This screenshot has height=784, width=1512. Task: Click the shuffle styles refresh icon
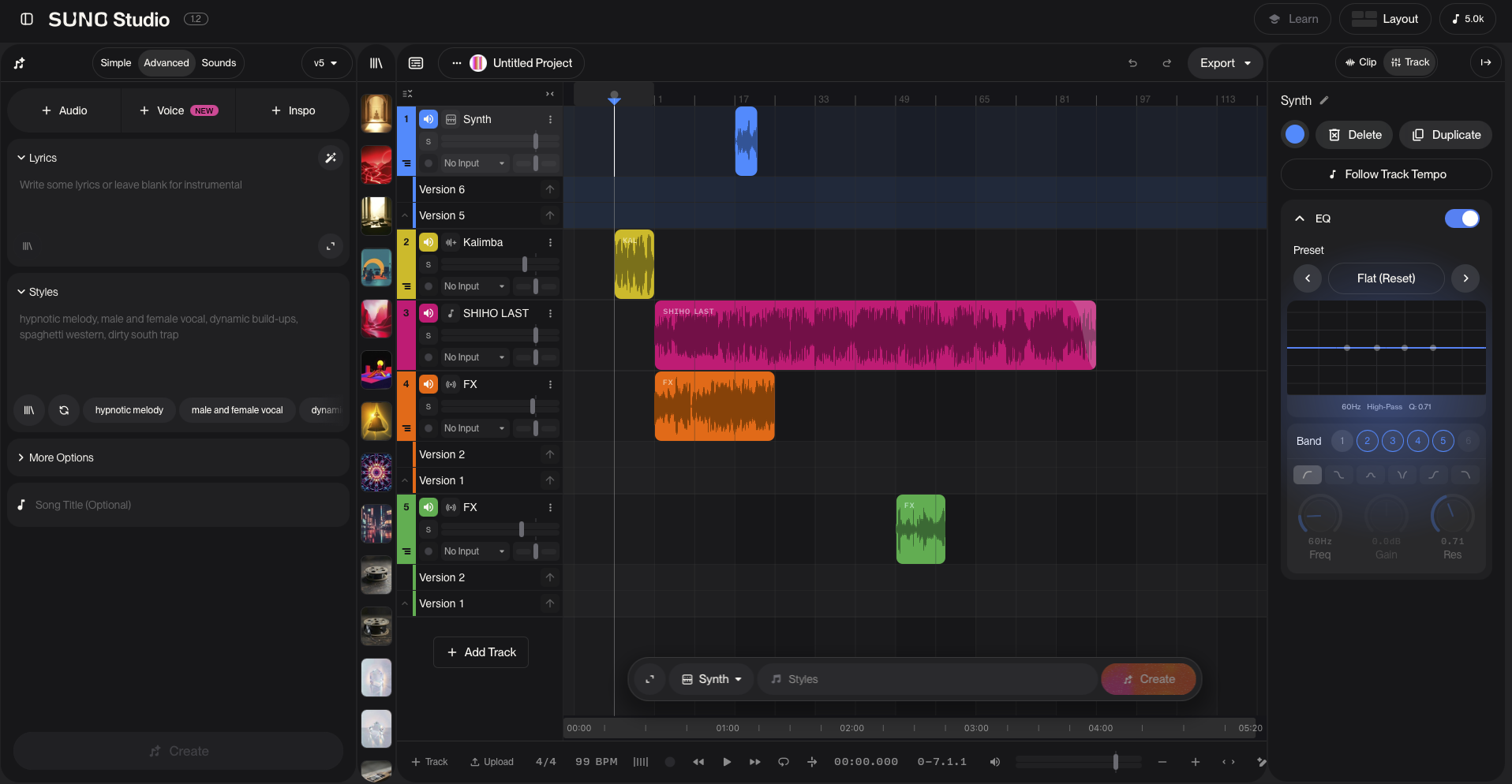click(x=64, y=410)
